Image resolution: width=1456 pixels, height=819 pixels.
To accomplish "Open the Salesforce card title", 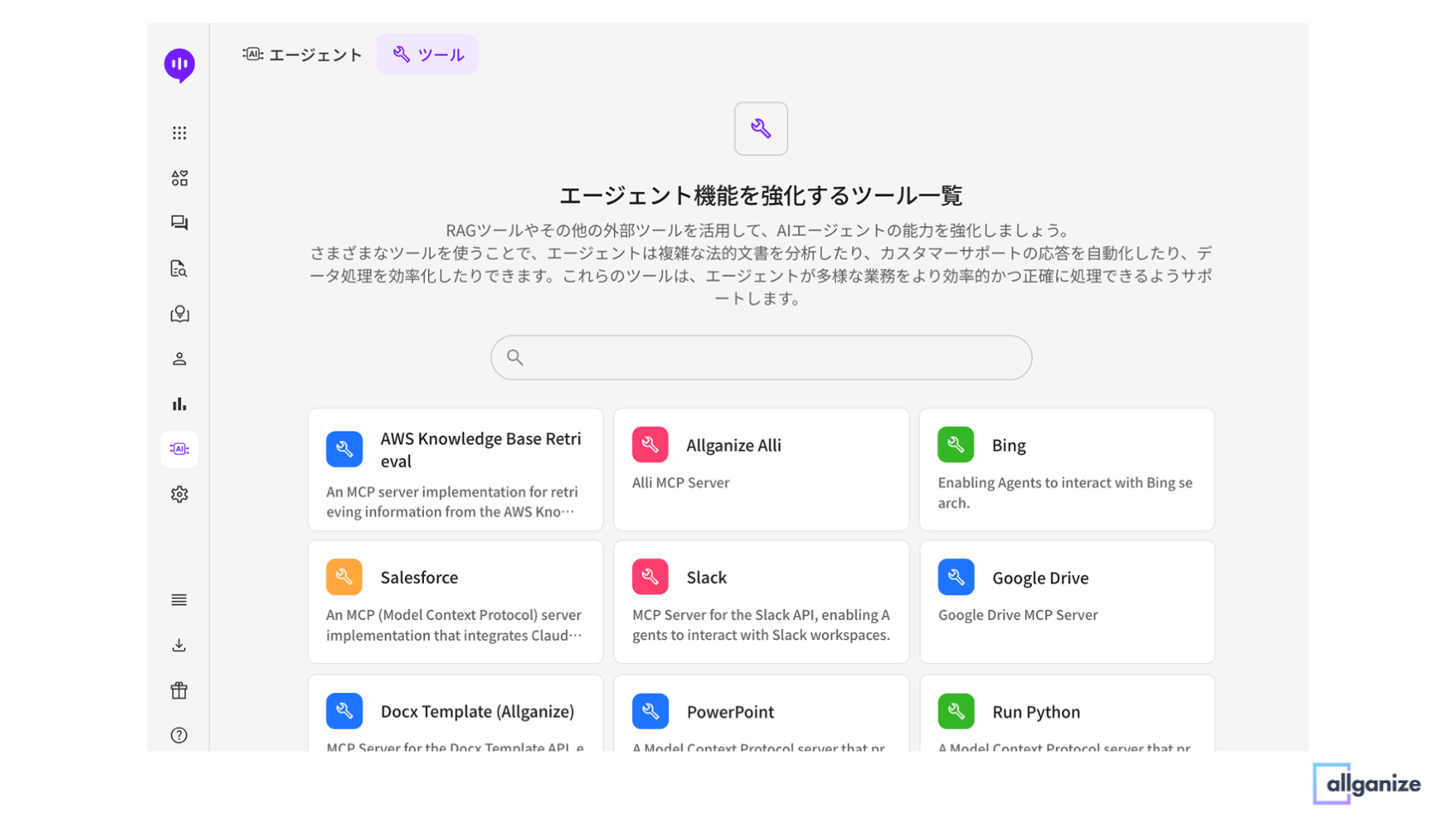I will pos(419,577).
